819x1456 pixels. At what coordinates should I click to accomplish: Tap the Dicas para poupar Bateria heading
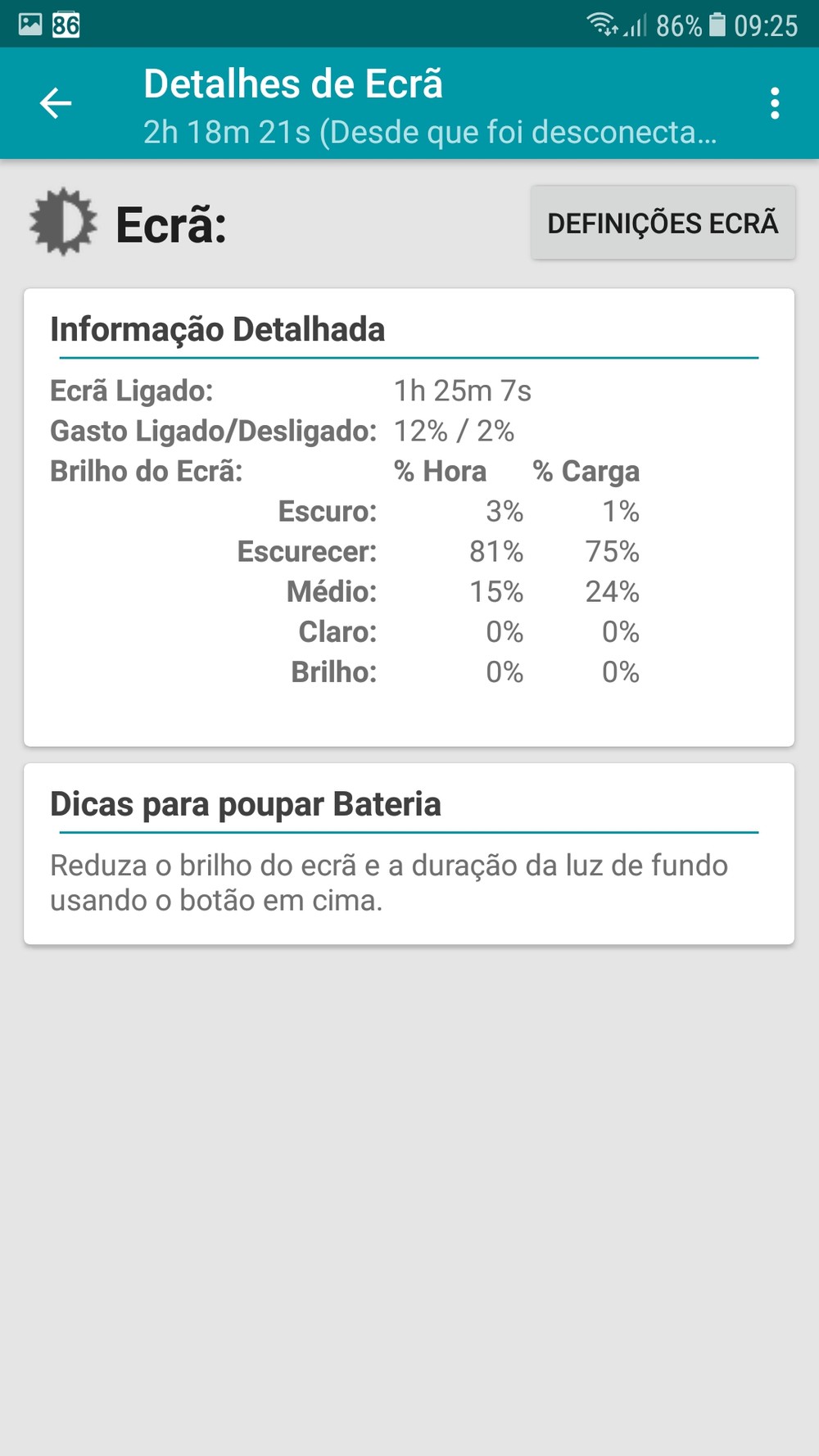[x=246, y=804]
